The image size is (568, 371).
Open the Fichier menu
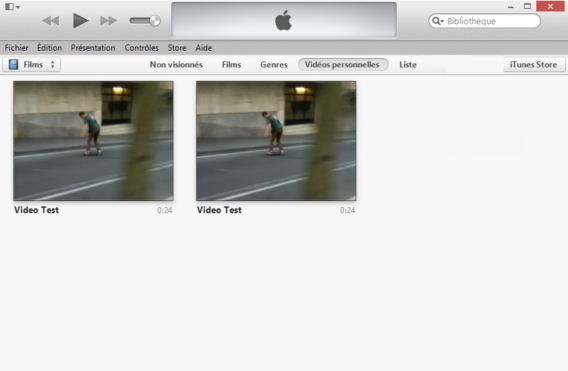(x=16, y=48)
